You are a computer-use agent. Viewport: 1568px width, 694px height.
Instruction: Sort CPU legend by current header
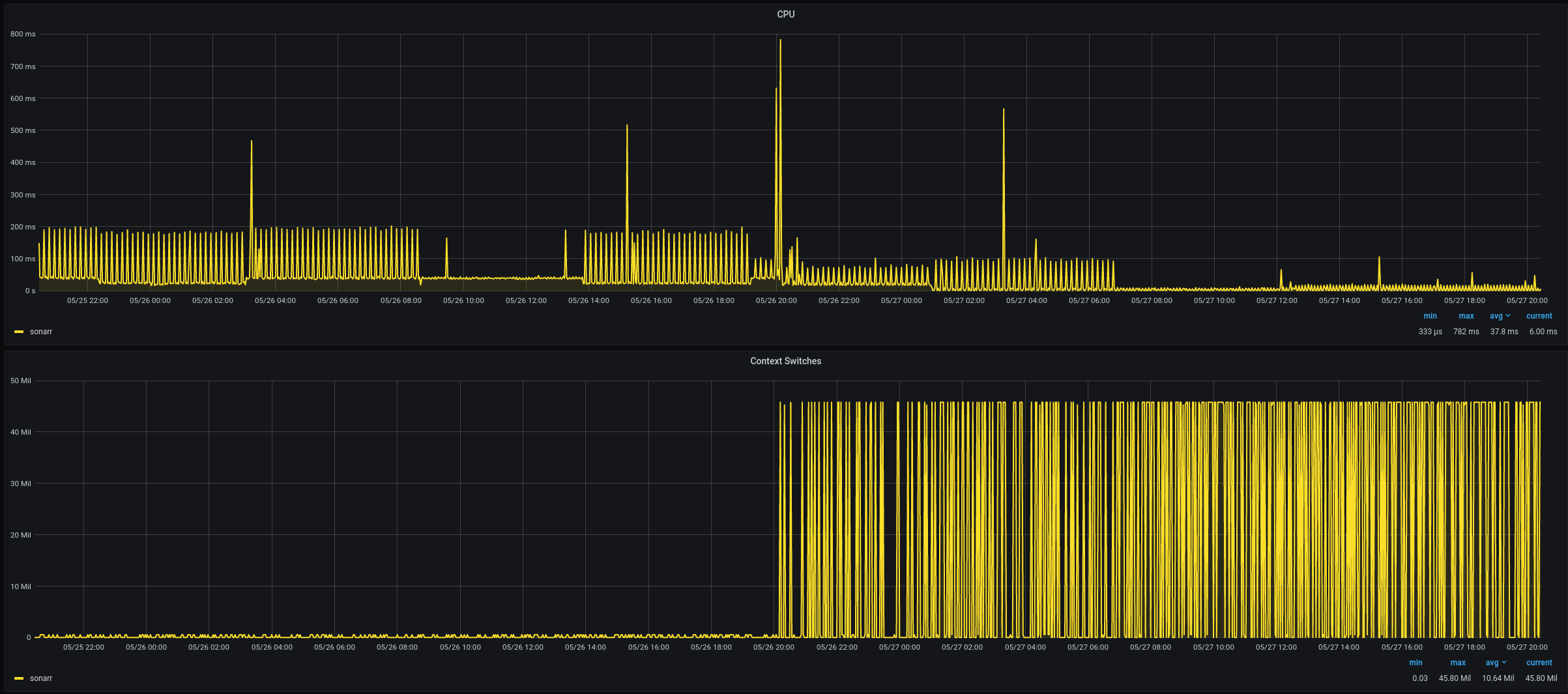[x=1539, y=316]
